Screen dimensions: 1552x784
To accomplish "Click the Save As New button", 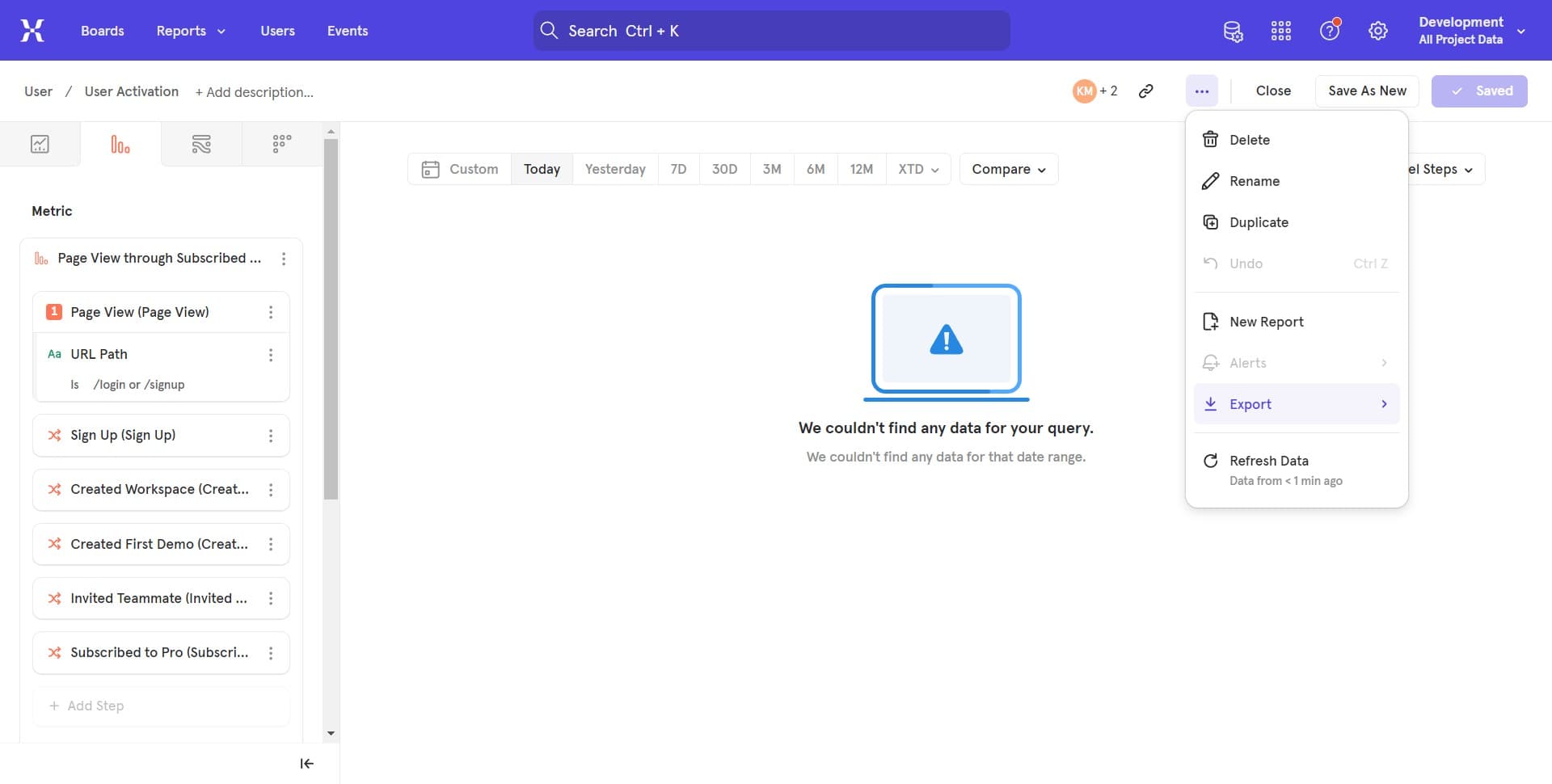I will (1367, 91).
